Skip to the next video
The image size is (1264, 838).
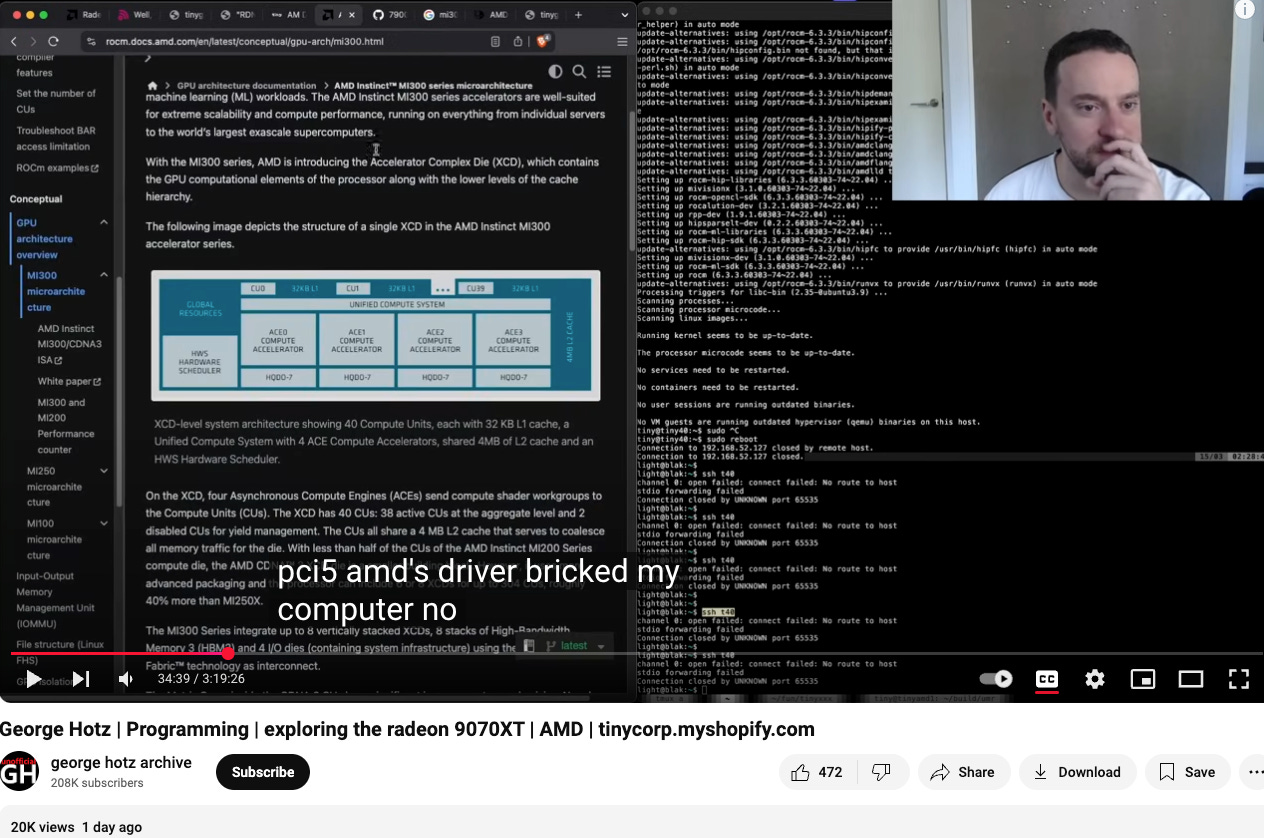pos(81,679)
